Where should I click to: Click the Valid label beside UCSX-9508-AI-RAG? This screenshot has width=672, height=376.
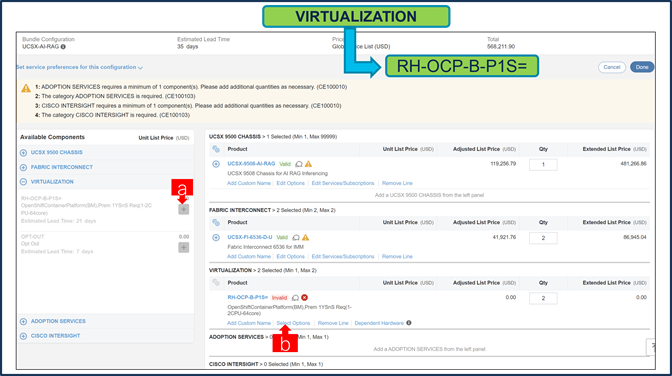coord(285,164)
